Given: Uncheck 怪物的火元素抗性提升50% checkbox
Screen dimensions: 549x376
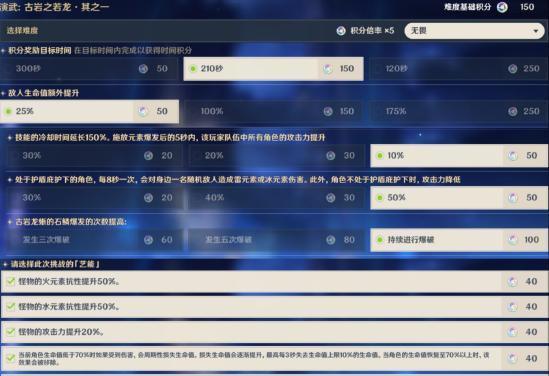Looking at the screenshot, I should (11, 281).
